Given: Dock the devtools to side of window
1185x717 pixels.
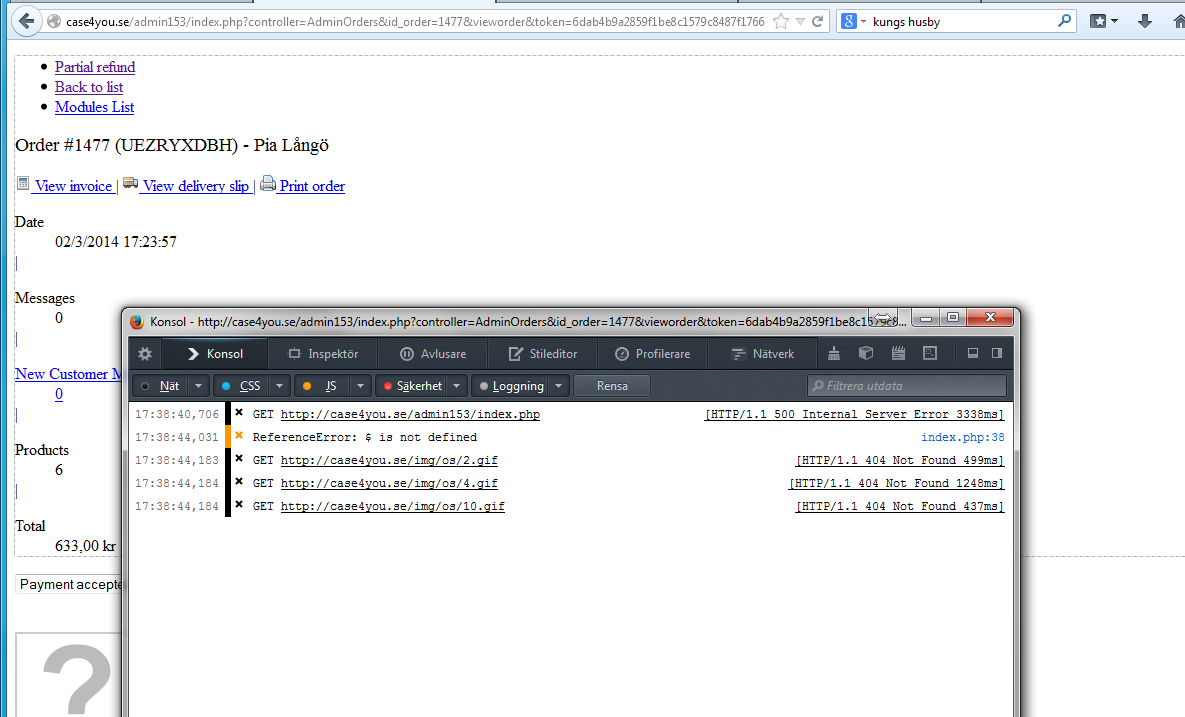Looking at the screenshot, I should pos(997,353).
